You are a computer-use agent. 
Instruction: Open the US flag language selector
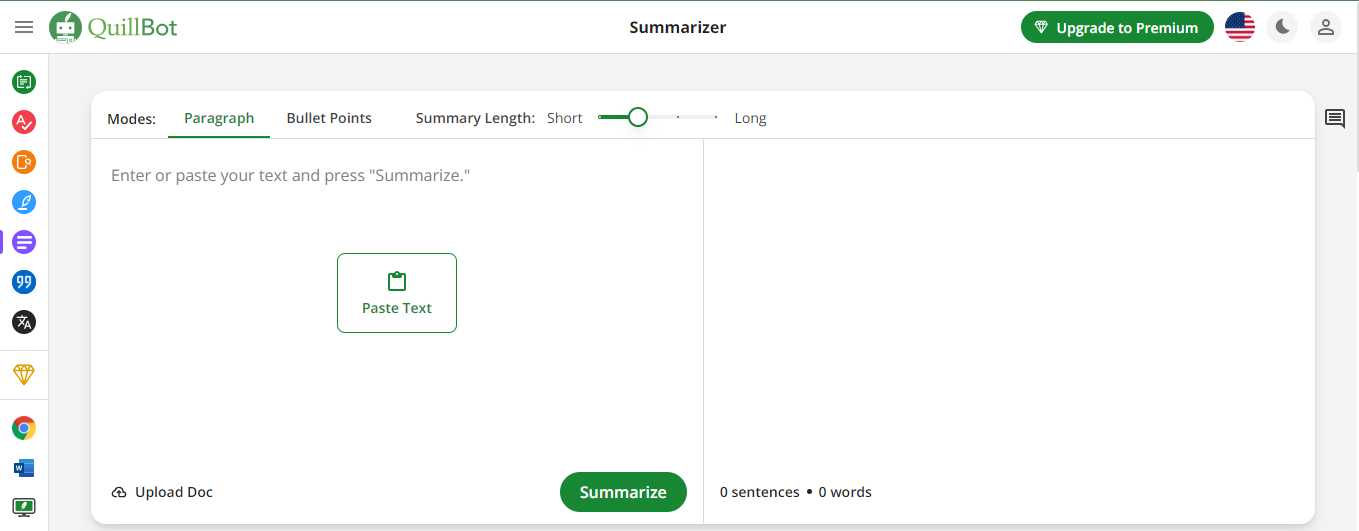click(1240, 27)
